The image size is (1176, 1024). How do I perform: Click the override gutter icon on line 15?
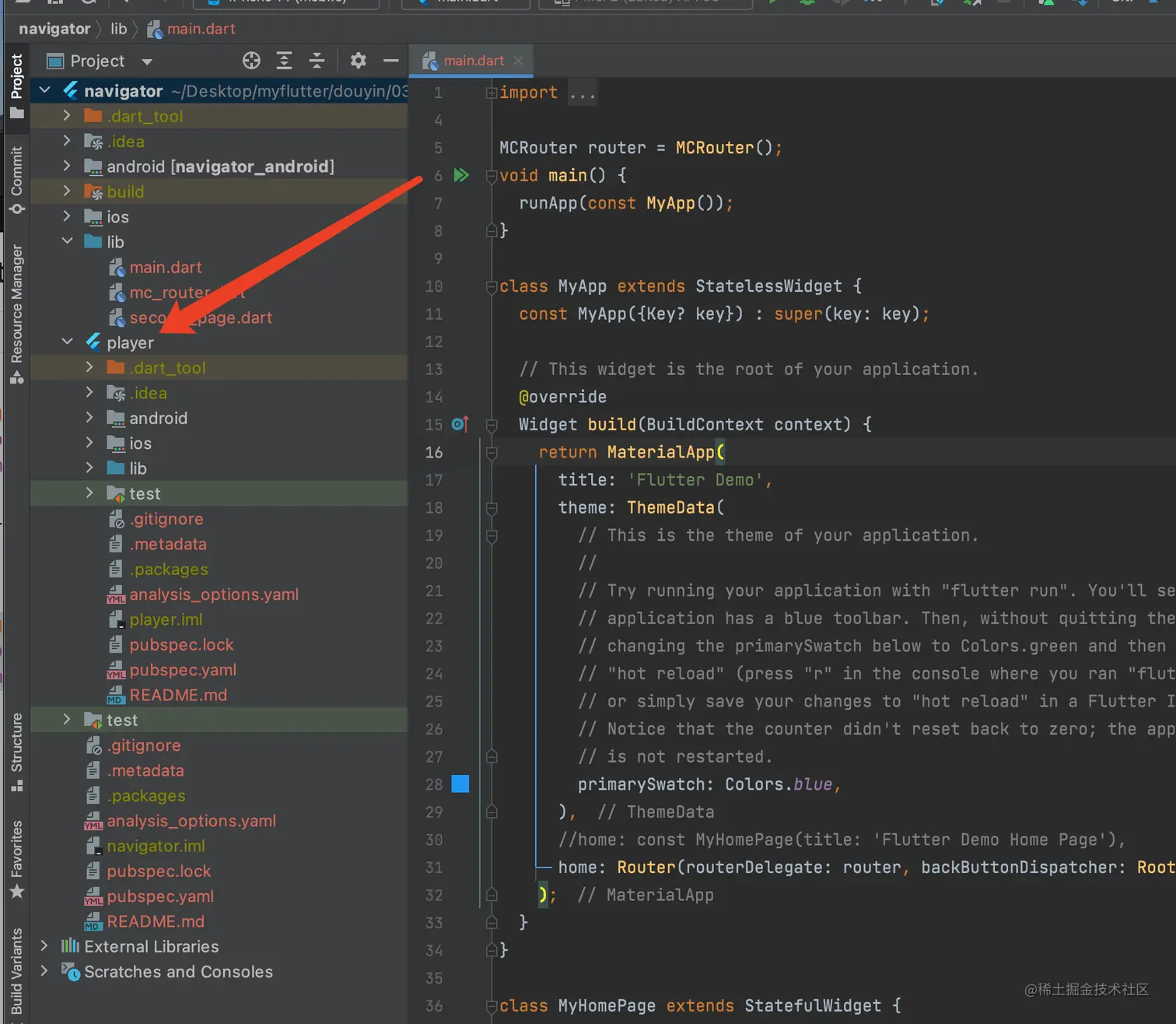(x=460, y=424)
